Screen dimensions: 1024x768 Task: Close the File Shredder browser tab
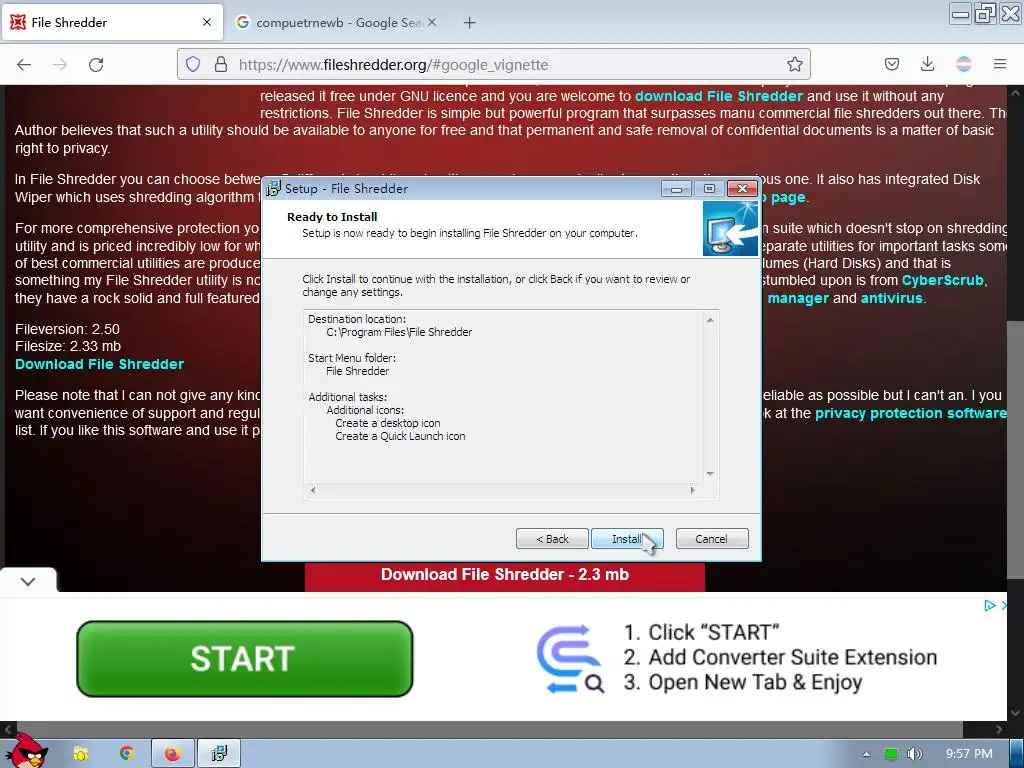pyautogui.click(x=207, y=22)
